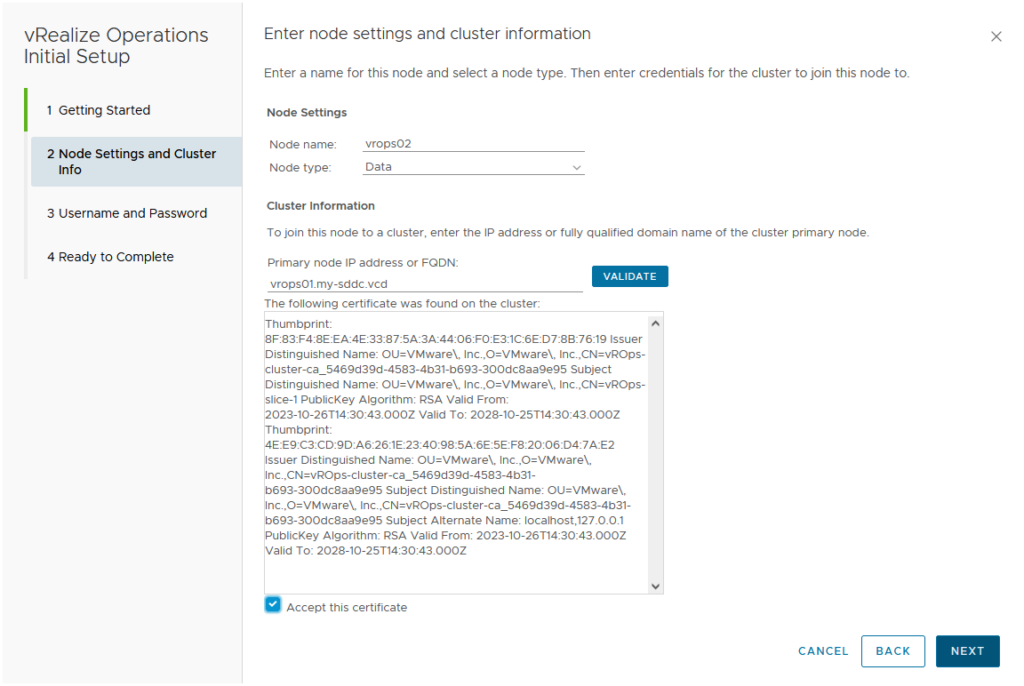Go to step 1 Getting Started
Screen dimensions: 1024x686
[104, 110]
